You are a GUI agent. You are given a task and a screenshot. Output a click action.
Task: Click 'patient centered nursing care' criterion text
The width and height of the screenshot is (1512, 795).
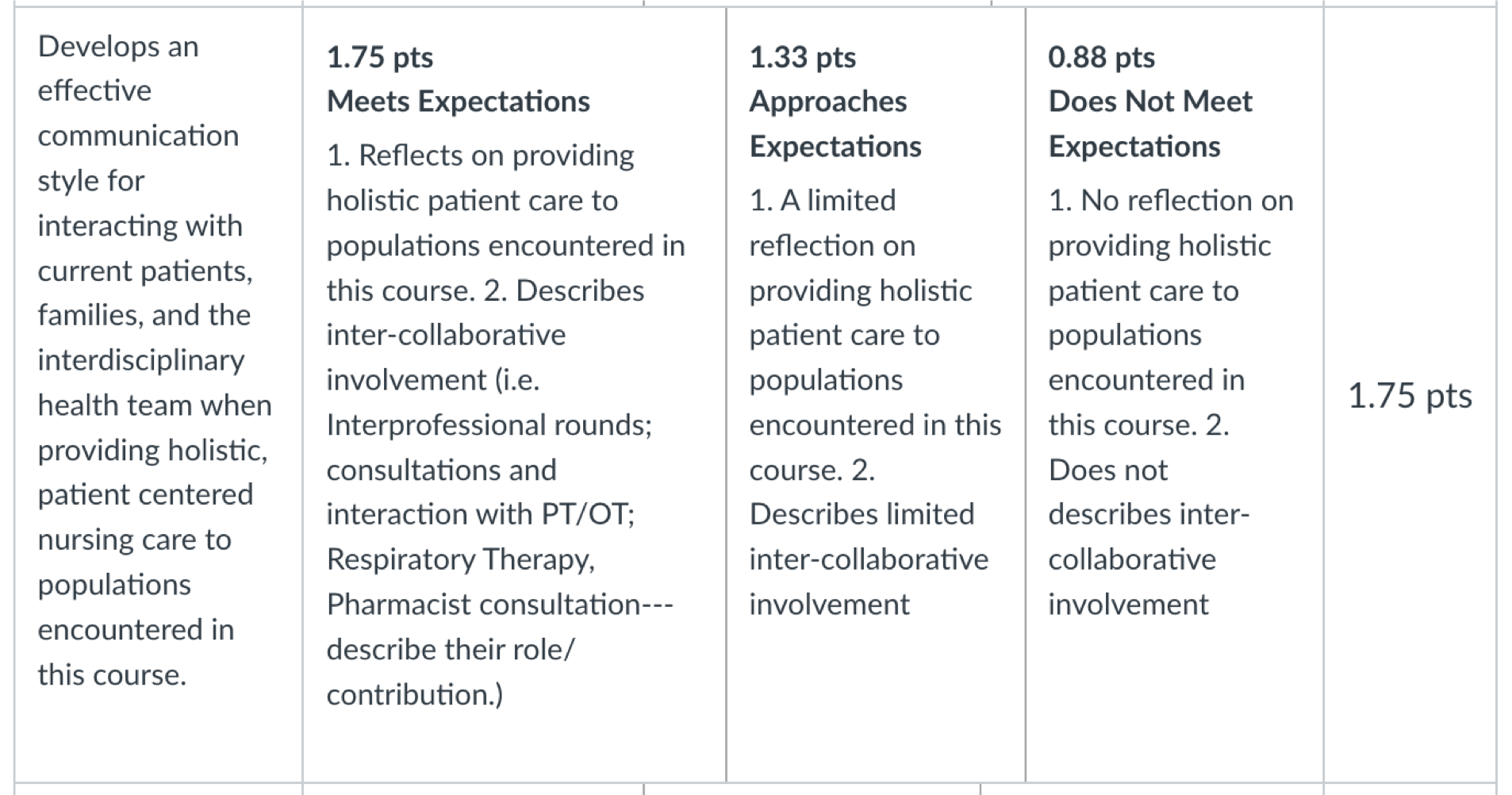tap(145, 517)
